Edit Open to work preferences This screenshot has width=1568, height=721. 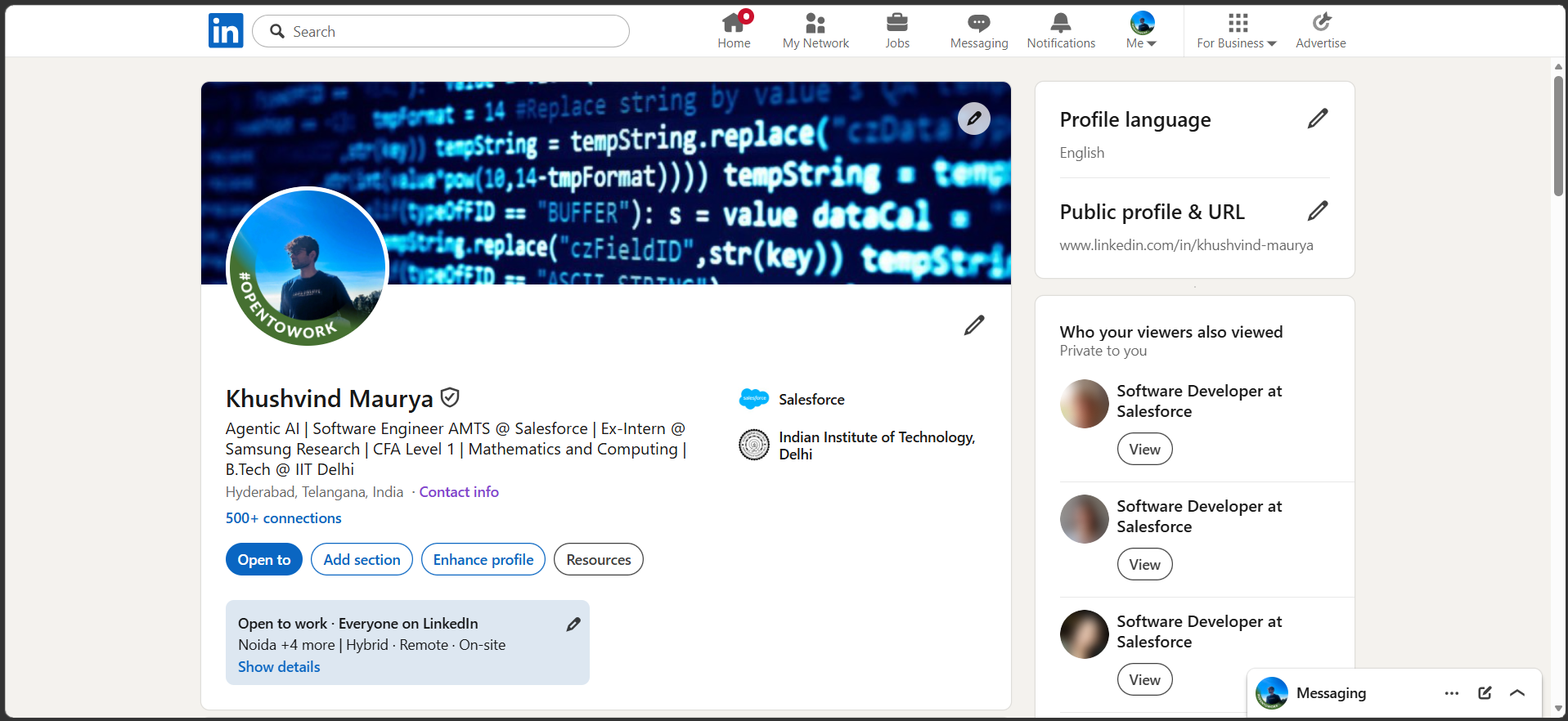(573, 625)
